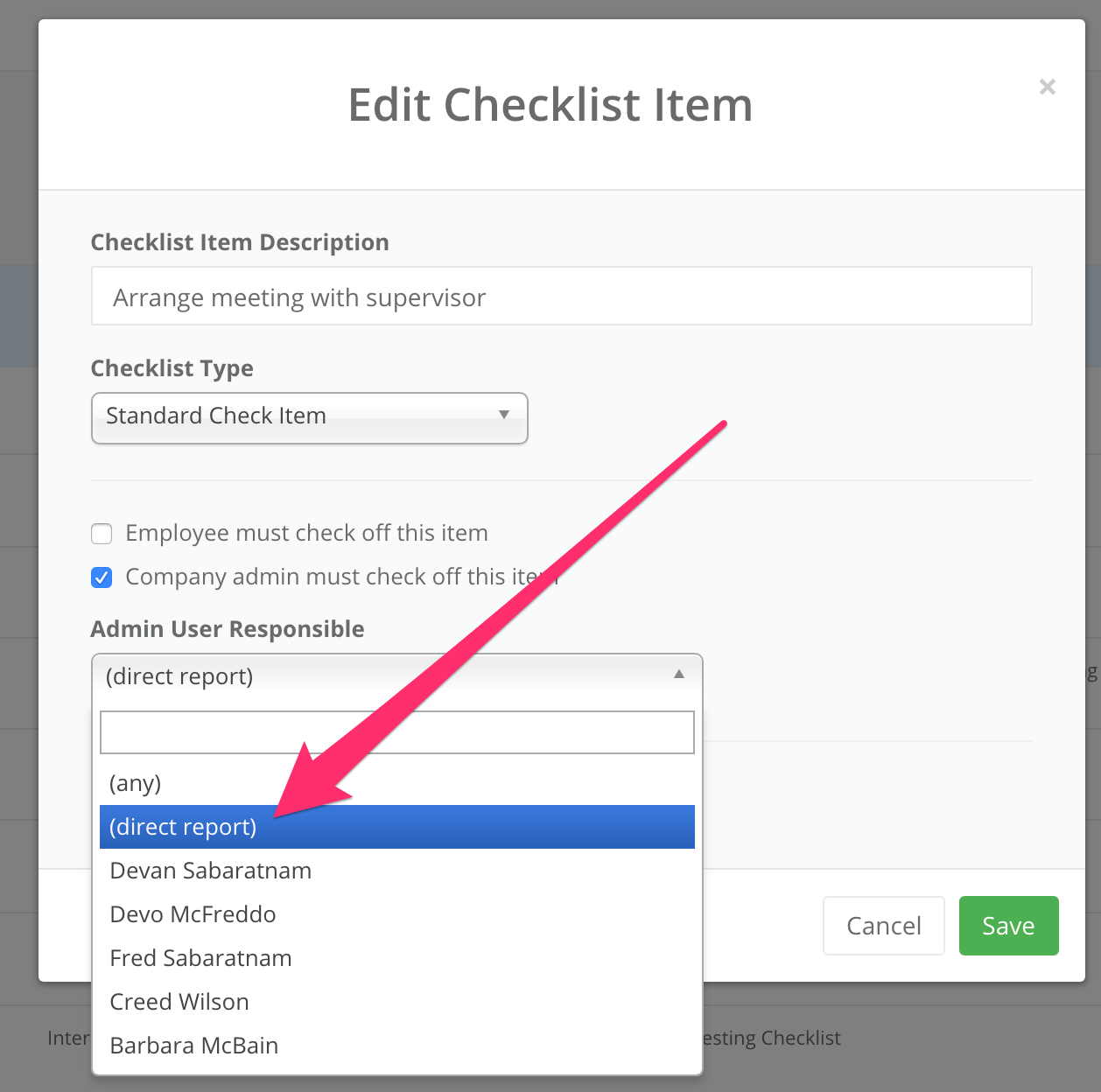Collapse the Admin User Responsible arrow

[679, 675]
